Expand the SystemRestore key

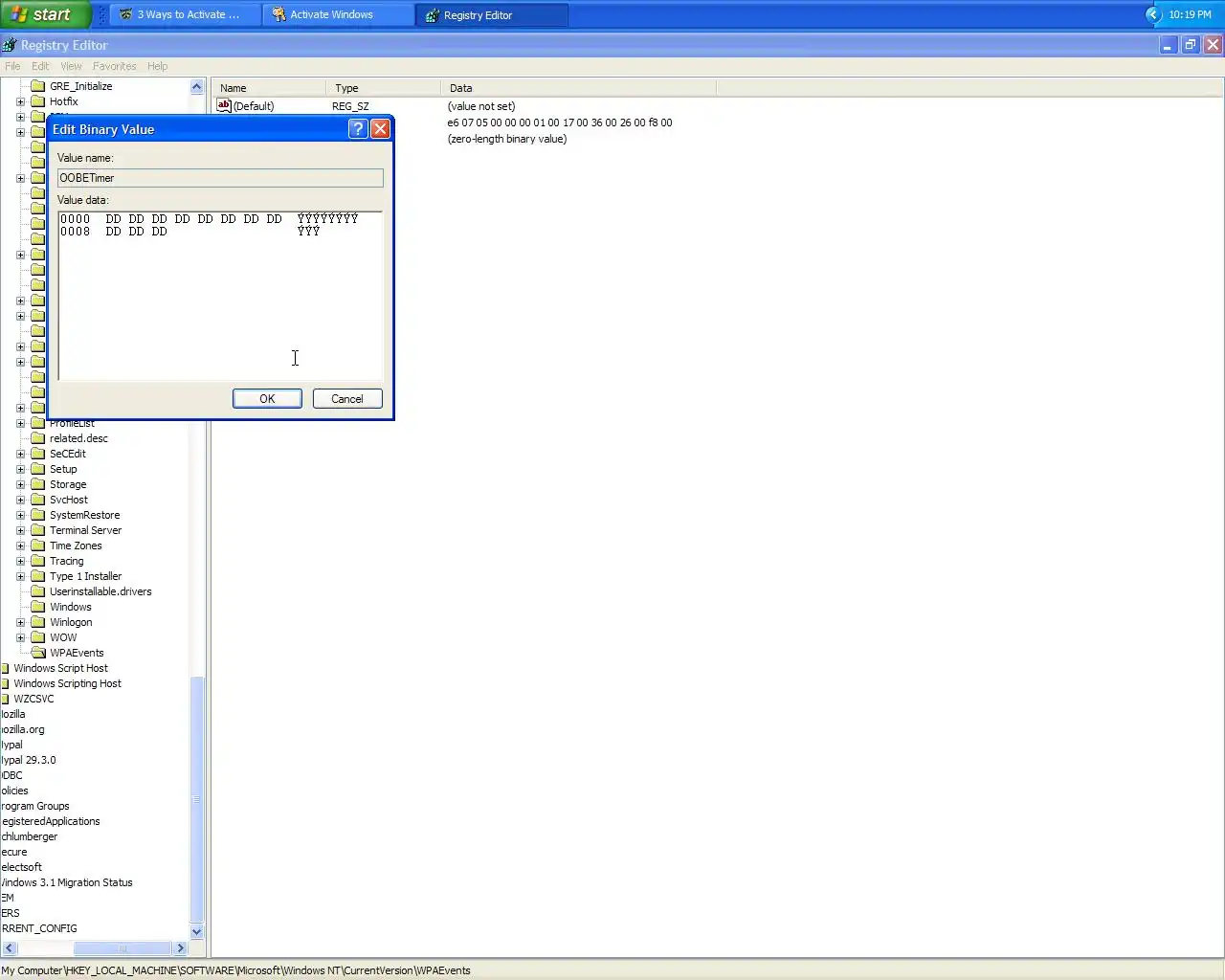pyautogui.click(x=20, y=515)
